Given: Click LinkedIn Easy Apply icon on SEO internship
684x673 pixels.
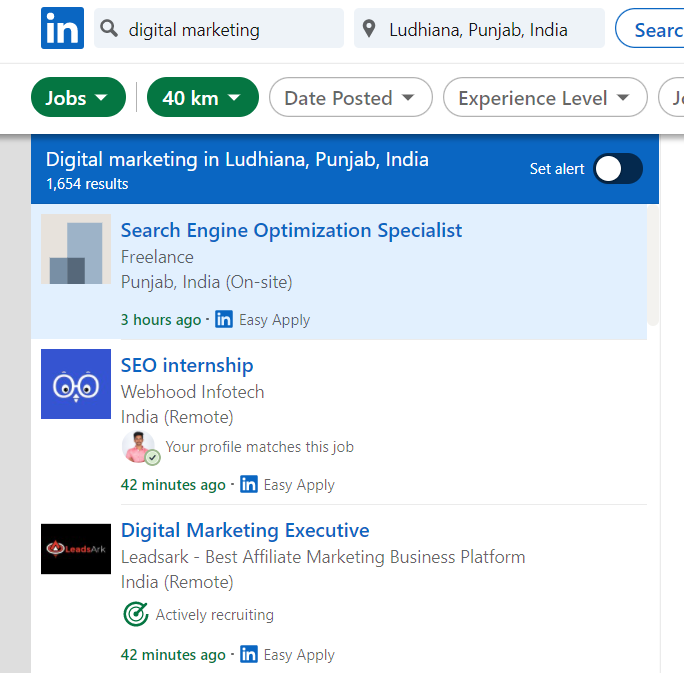Looking at the screenshot, I should tap(249, 485).
